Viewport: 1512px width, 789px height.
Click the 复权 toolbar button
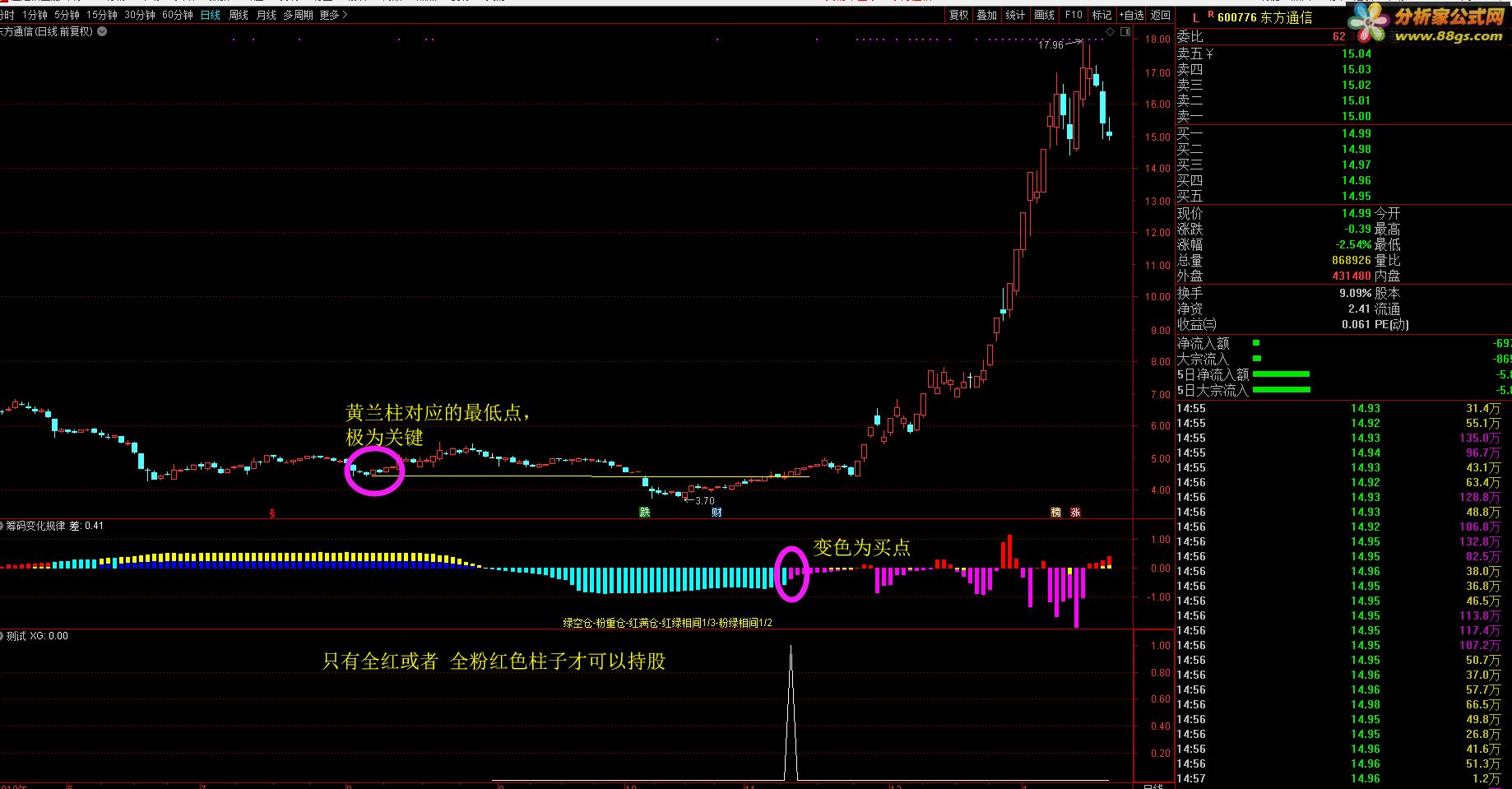point(958,15)
